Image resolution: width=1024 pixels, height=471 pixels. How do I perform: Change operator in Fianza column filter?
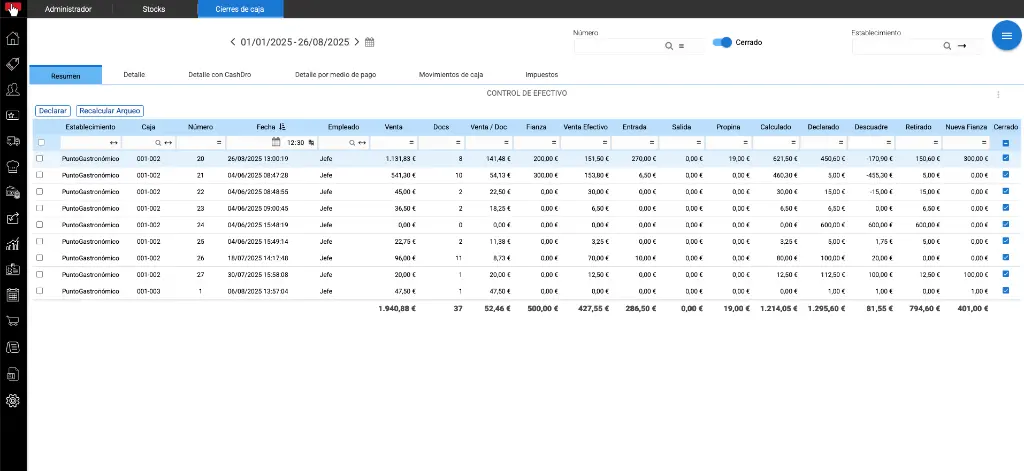point(553,142)
